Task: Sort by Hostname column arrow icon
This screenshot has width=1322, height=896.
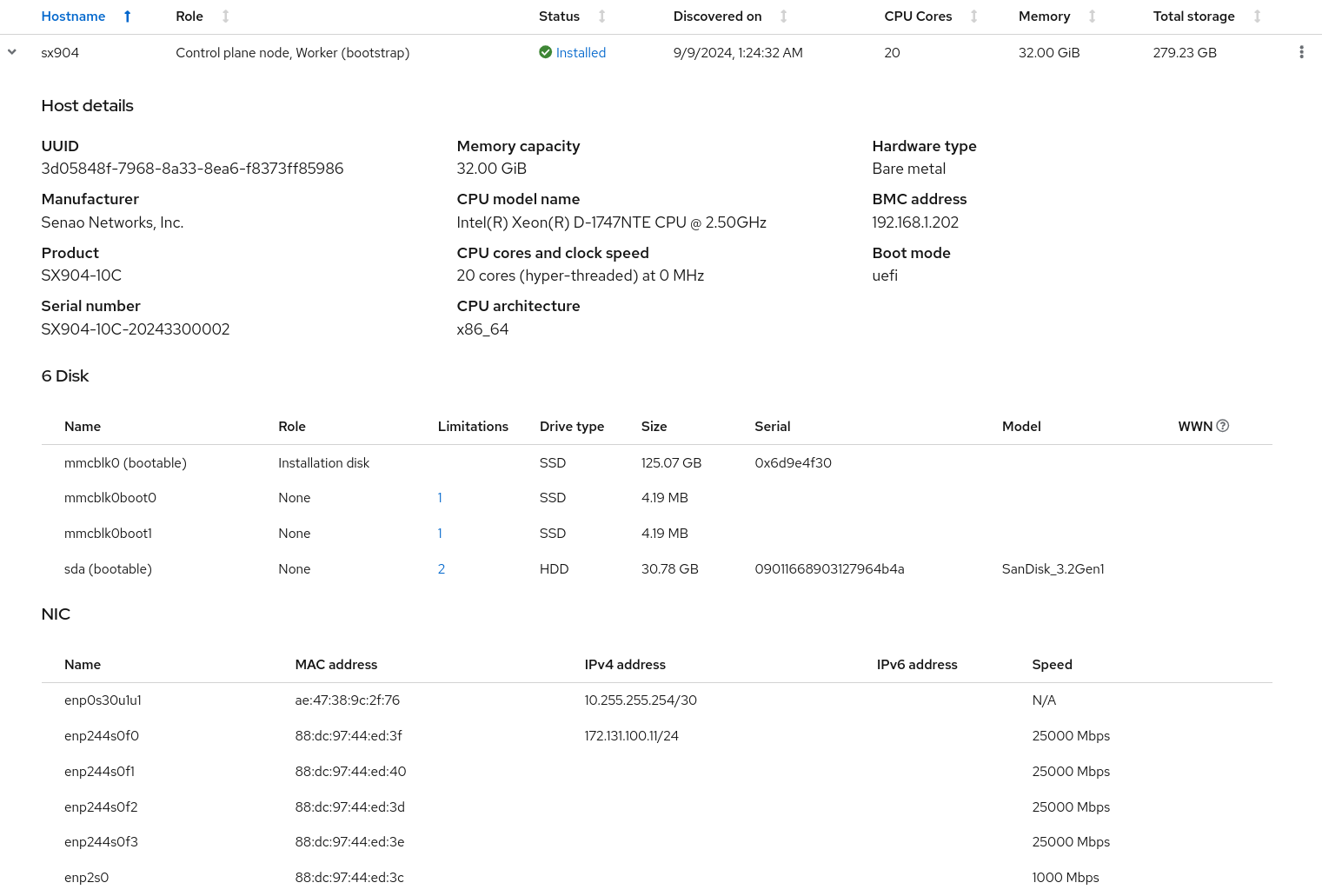Action: (x=127, y=17)
